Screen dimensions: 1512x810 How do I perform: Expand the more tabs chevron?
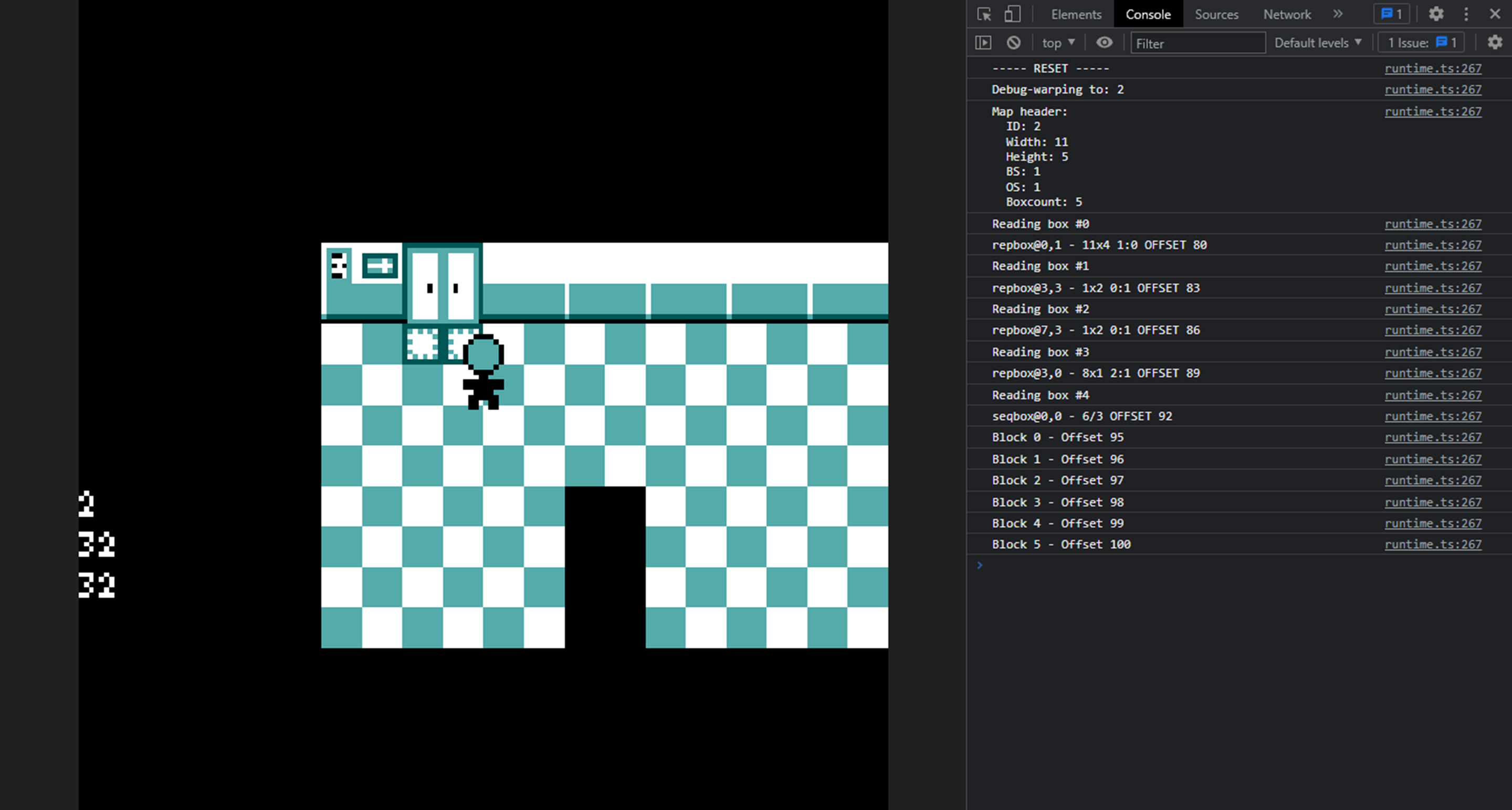(x=1338, y=14)
